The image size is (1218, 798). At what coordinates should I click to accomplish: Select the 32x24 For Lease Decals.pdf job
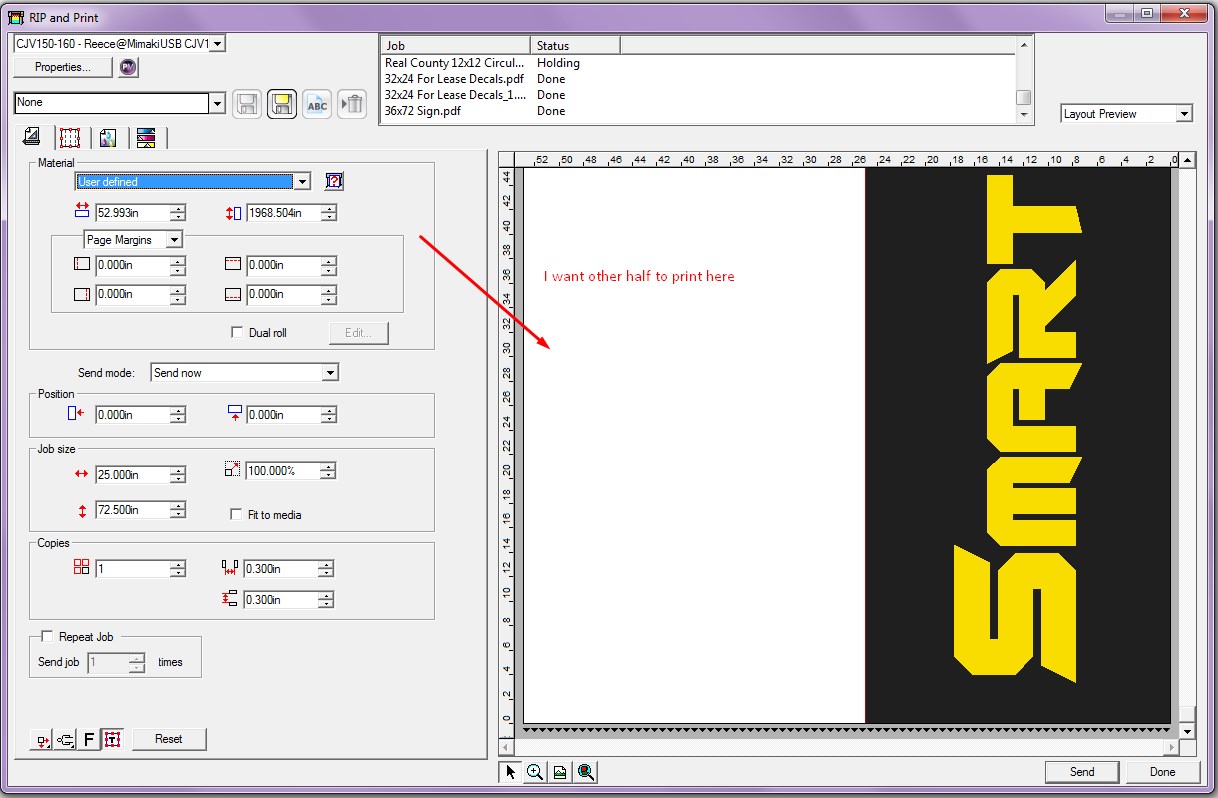click(454, 79)
